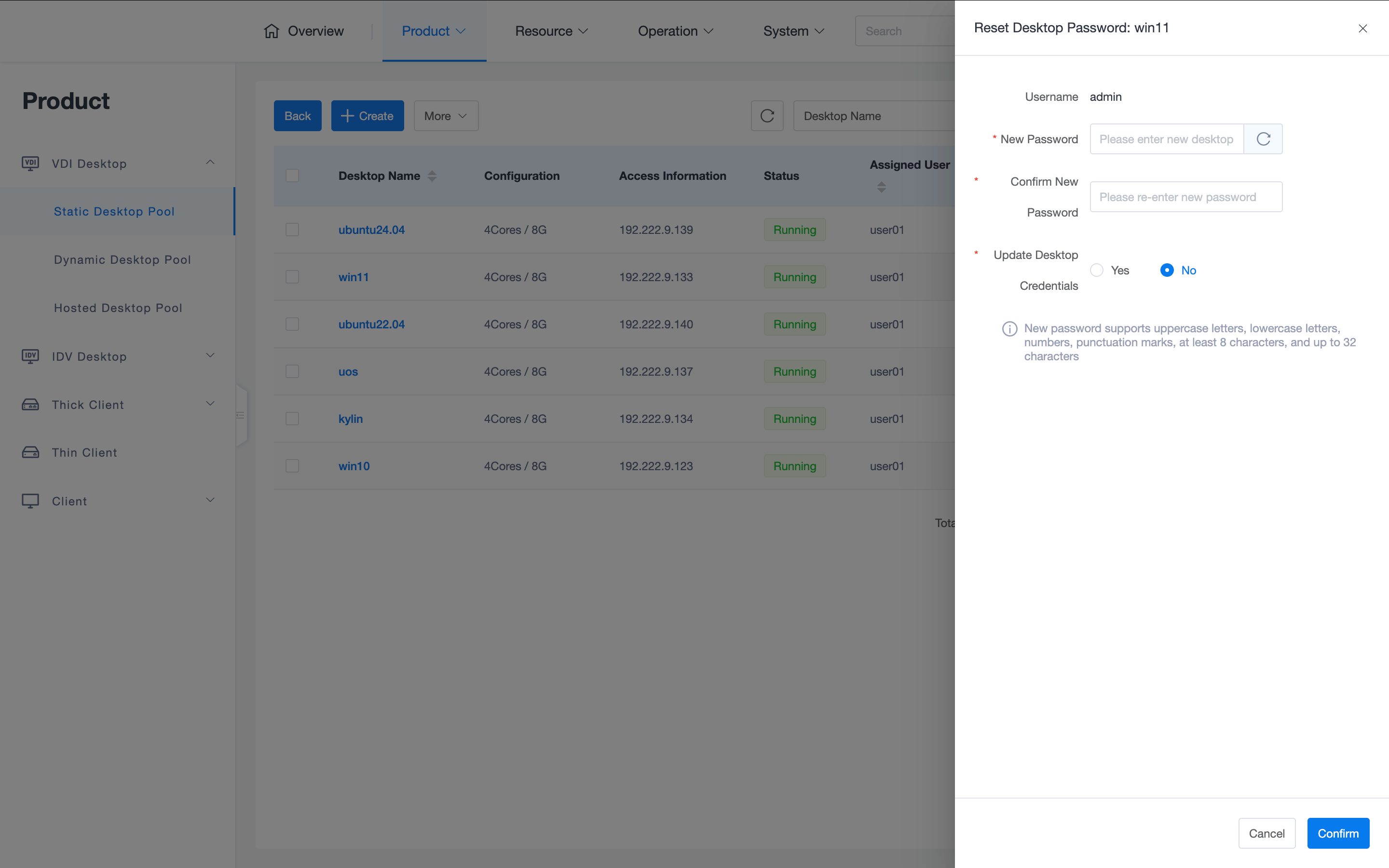Tick the checkbox for ubuntu24.04 row
Image resolution: width=1389 pixels, height=868 pixels.
click(x=292, y=230)
